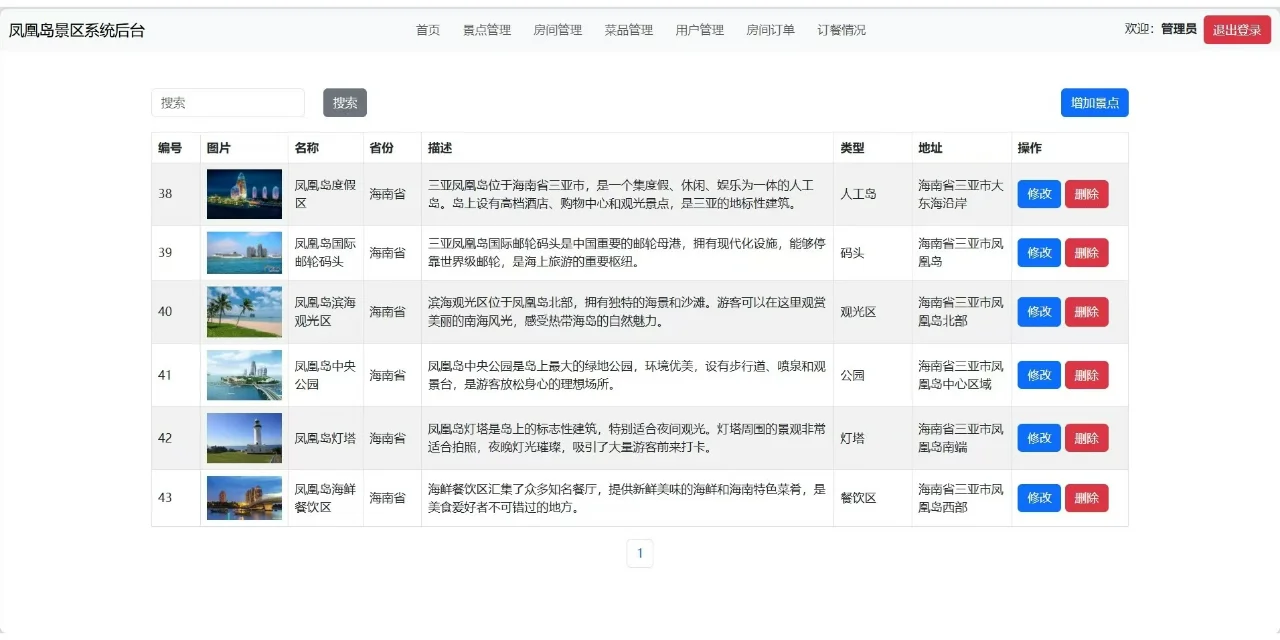The height and width of the screenshot is (640, 1280).
Task: Click 修改 for 凤凰岛灯塔
Action: pos(1038,437)
